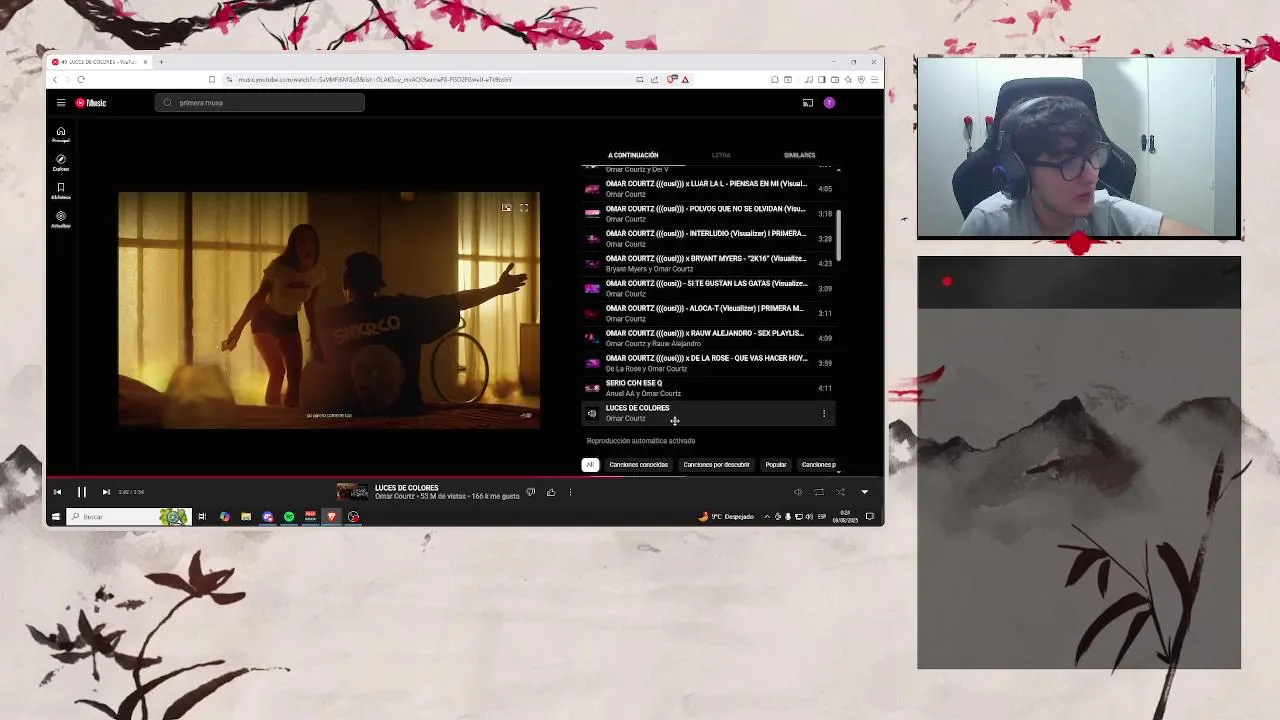1280x720 pixels.
Task: Reload the browser page
Action: pos(81,80)
